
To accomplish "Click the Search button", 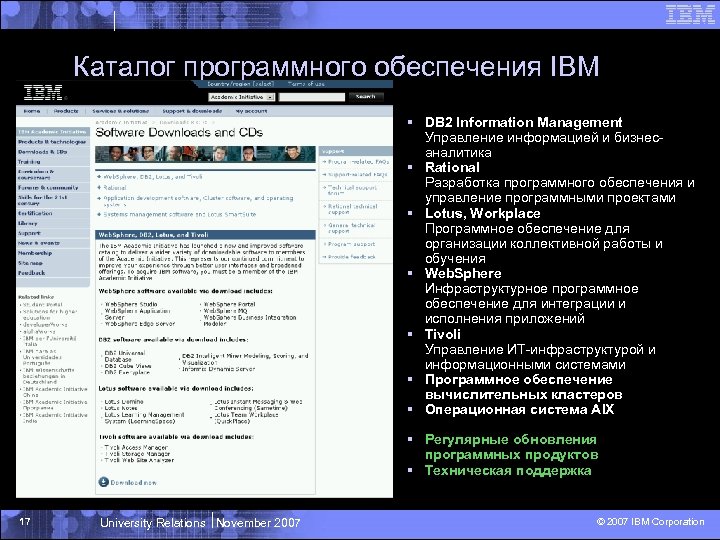I will (x=366, y=97).
